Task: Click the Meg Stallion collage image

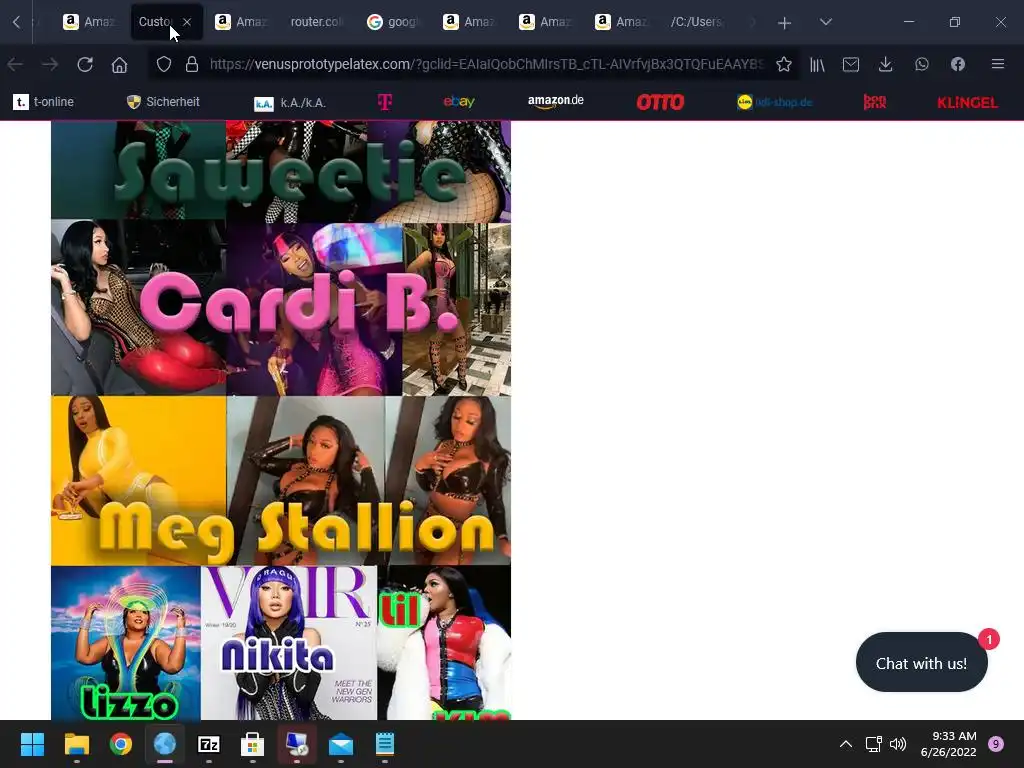Action: click(281, 481)
